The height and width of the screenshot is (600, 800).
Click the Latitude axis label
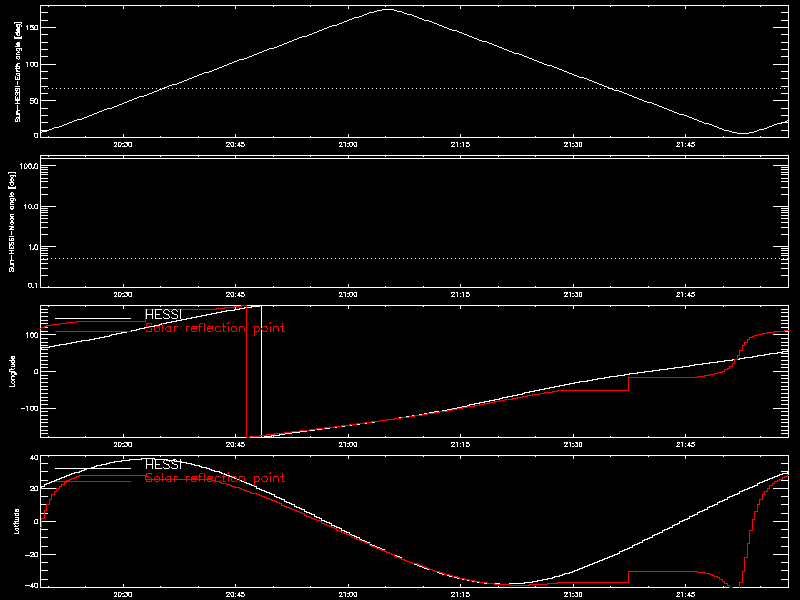16,521
